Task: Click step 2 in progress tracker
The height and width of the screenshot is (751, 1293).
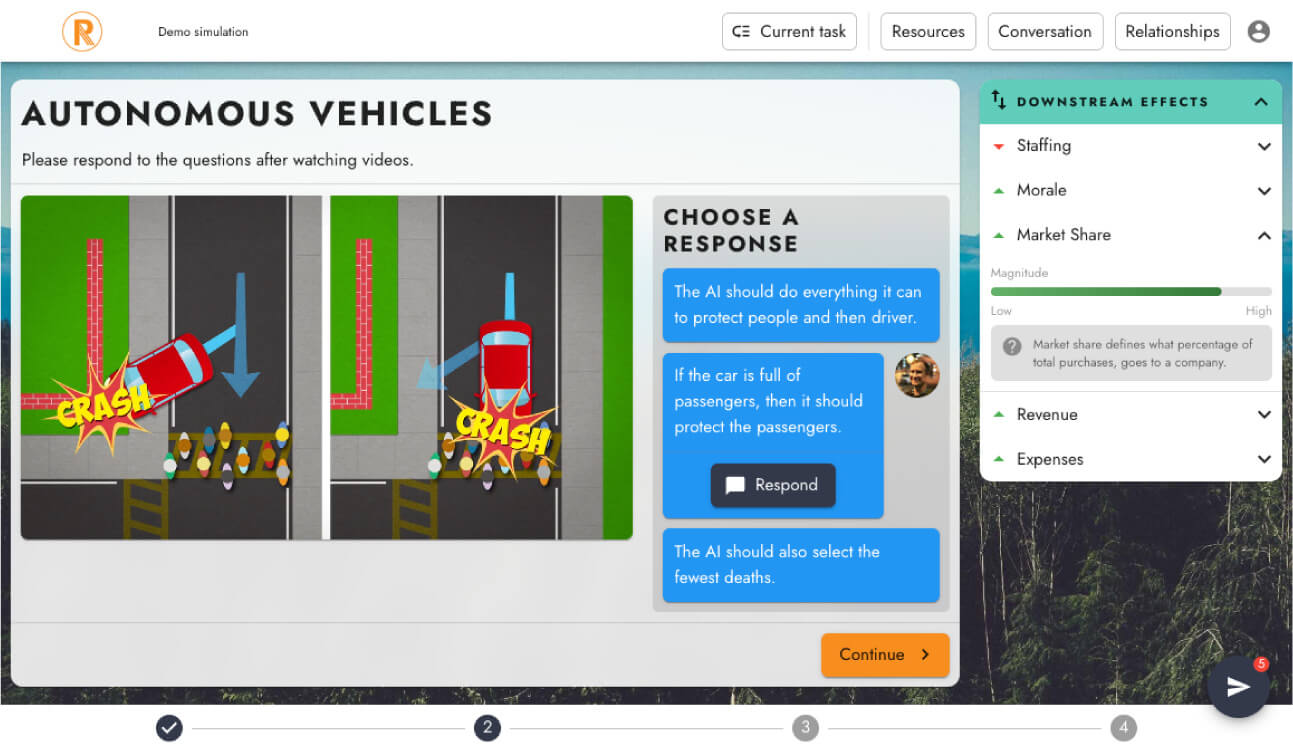Action: pyautogui.click(x=487, y=728)
